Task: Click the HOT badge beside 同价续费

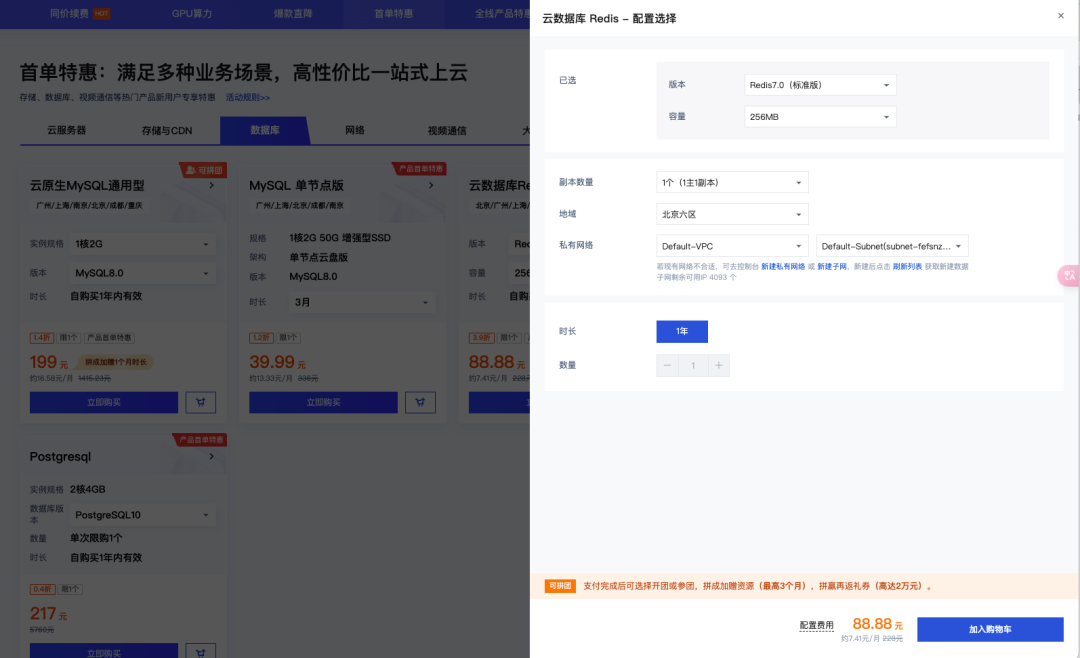Action: tap(101, 14)
